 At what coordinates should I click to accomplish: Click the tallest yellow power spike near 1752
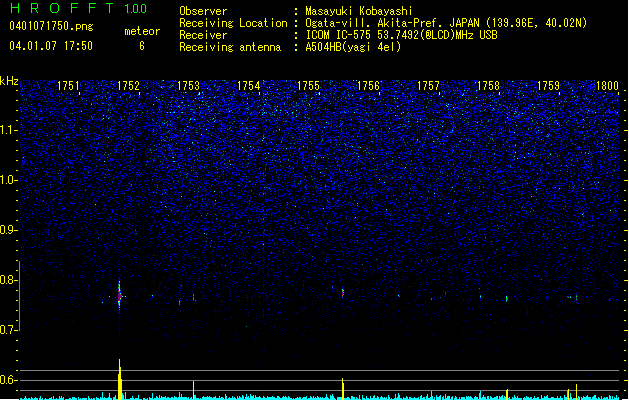[120, 379]
